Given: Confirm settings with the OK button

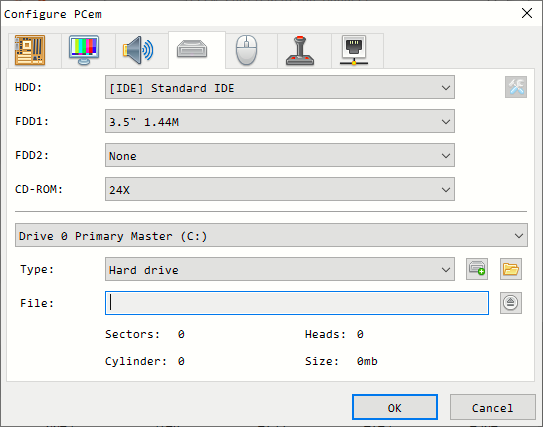Looking at the screenshot, I should coord(395,407).
